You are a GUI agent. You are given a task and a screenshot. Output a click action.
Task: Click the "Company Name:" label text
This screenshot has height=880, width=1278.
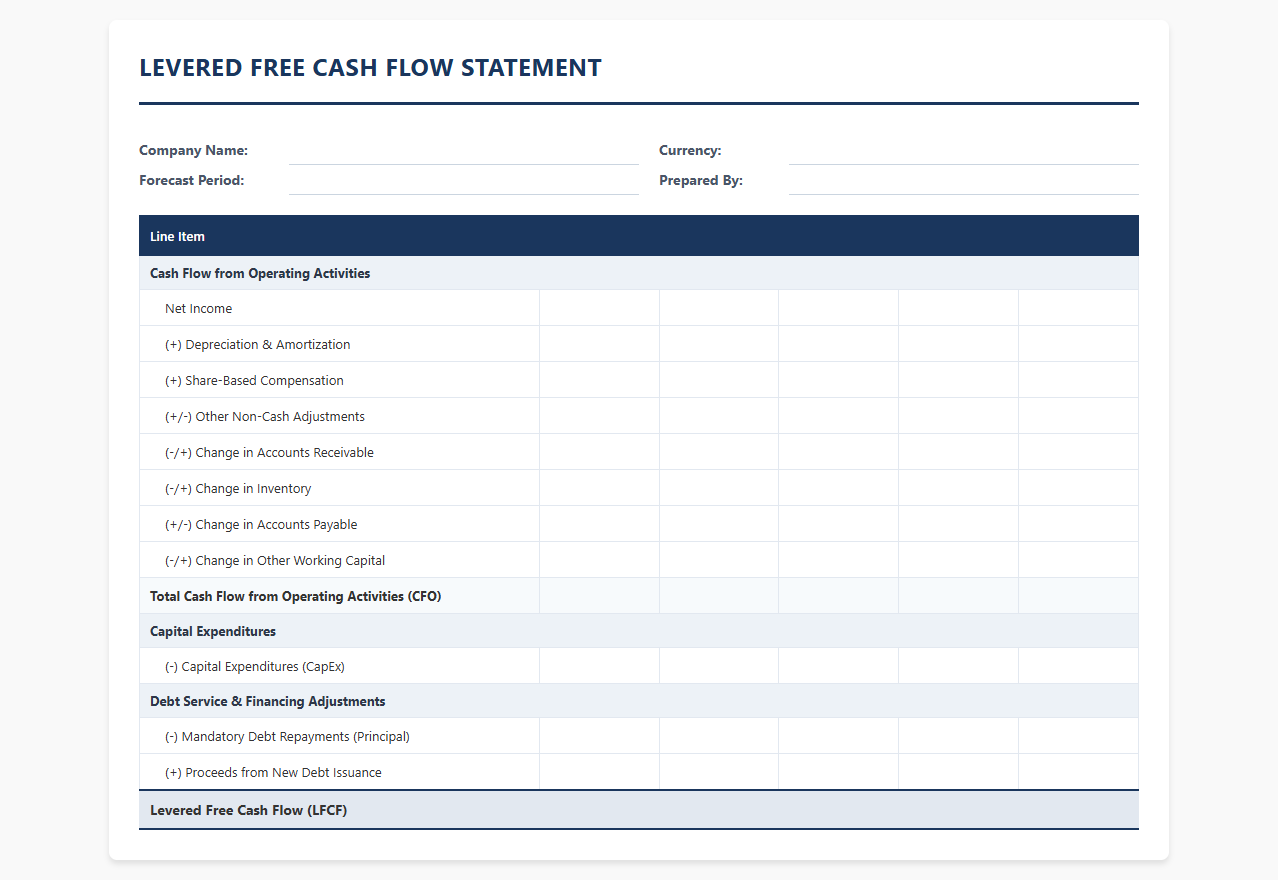[x=193, y=151]
